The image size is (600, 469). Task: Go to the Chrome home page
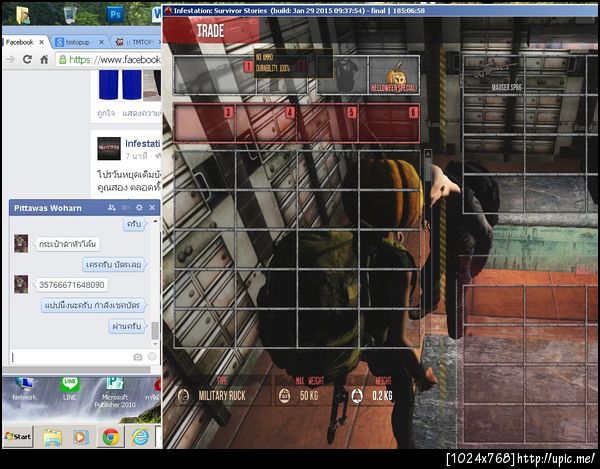pyautogui.click(x=44, y=59)
